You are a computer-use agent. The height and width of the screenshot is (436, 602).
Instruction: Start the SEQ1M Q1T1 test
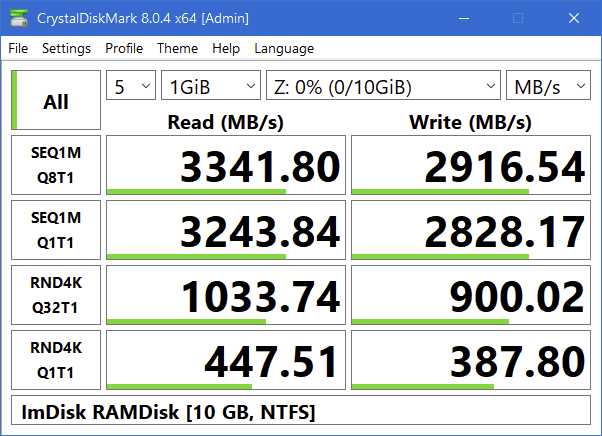[56, 230]
